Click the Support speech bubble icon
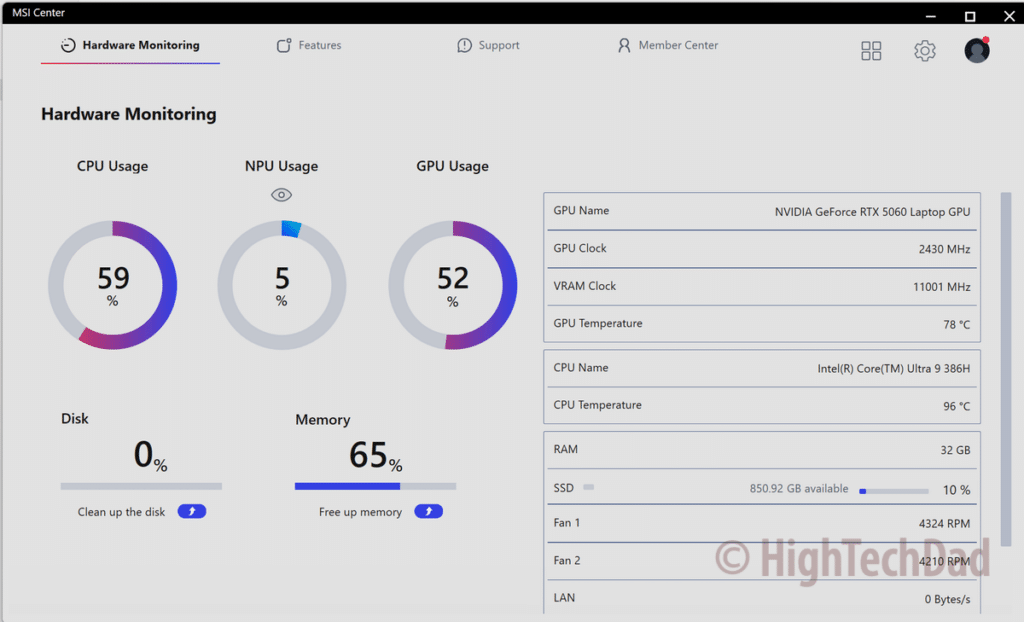 [464, 45]
